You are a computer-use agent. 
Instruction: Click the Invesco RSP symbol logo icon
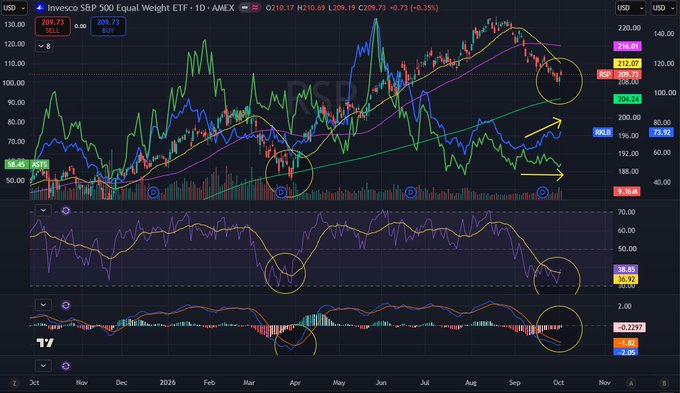point(39,8)
